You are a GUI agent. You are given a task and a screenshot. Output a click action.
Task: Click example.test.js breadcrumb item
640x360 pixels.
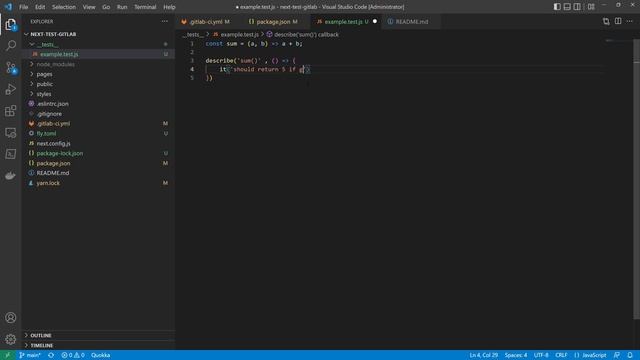[x=236, y=35]
